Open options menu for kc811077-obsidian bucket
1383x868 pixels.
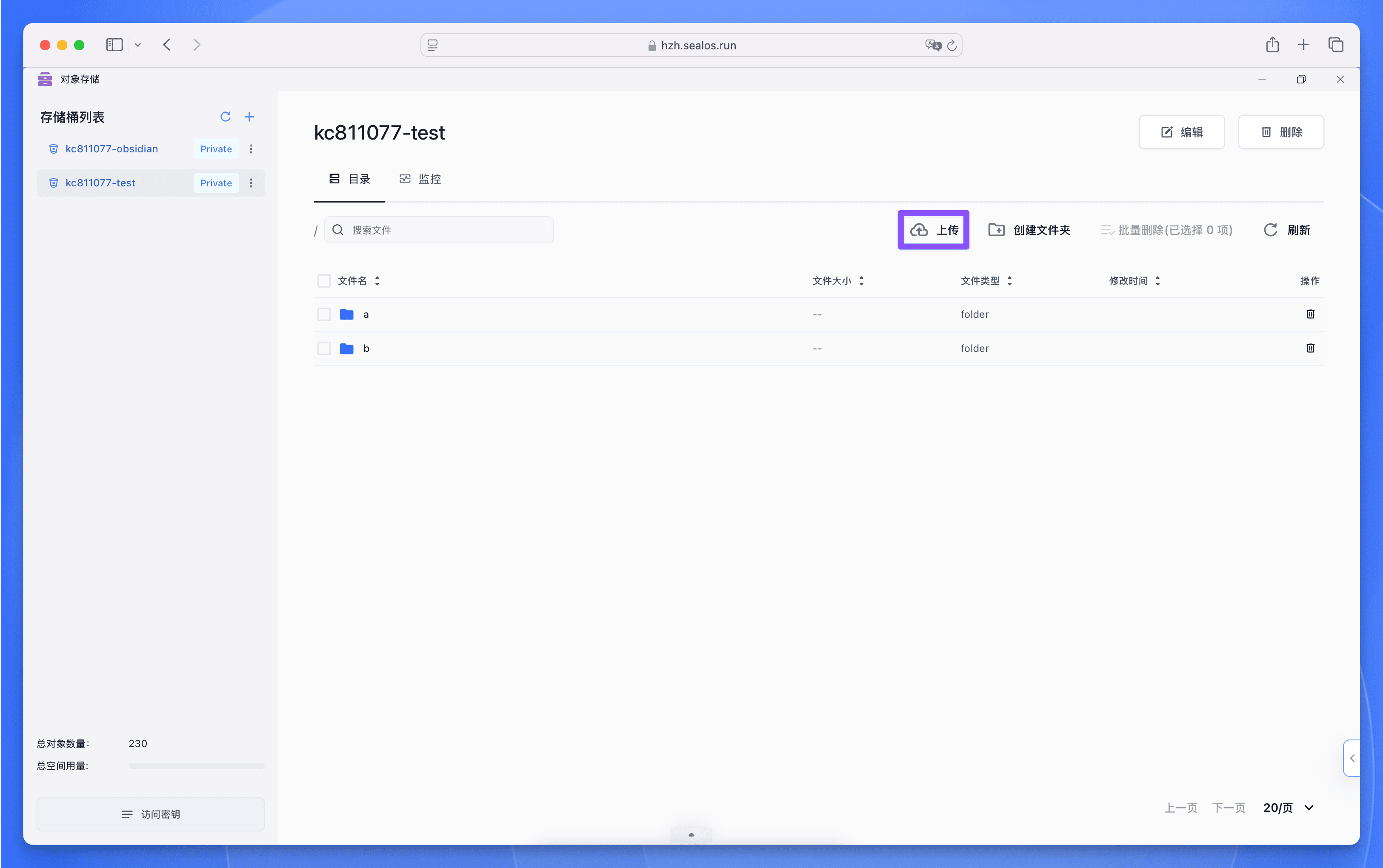pos(251,148)
